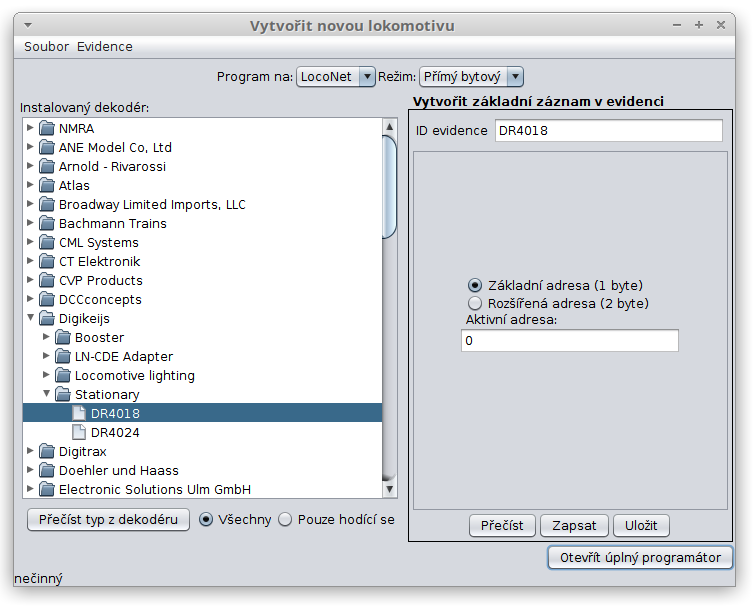Open the Soubor menu

[x=46, y=47]
